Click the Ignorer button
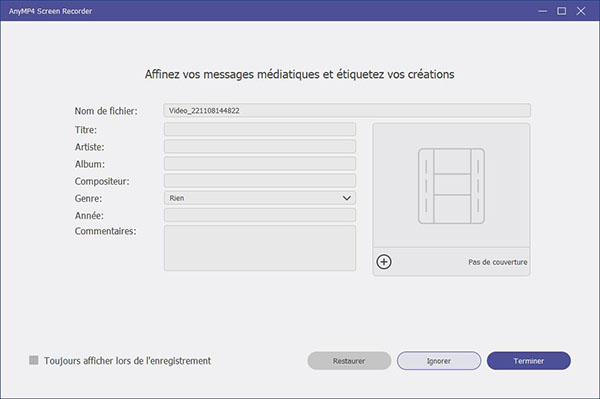600x399 pixels. tap(439, 361)
